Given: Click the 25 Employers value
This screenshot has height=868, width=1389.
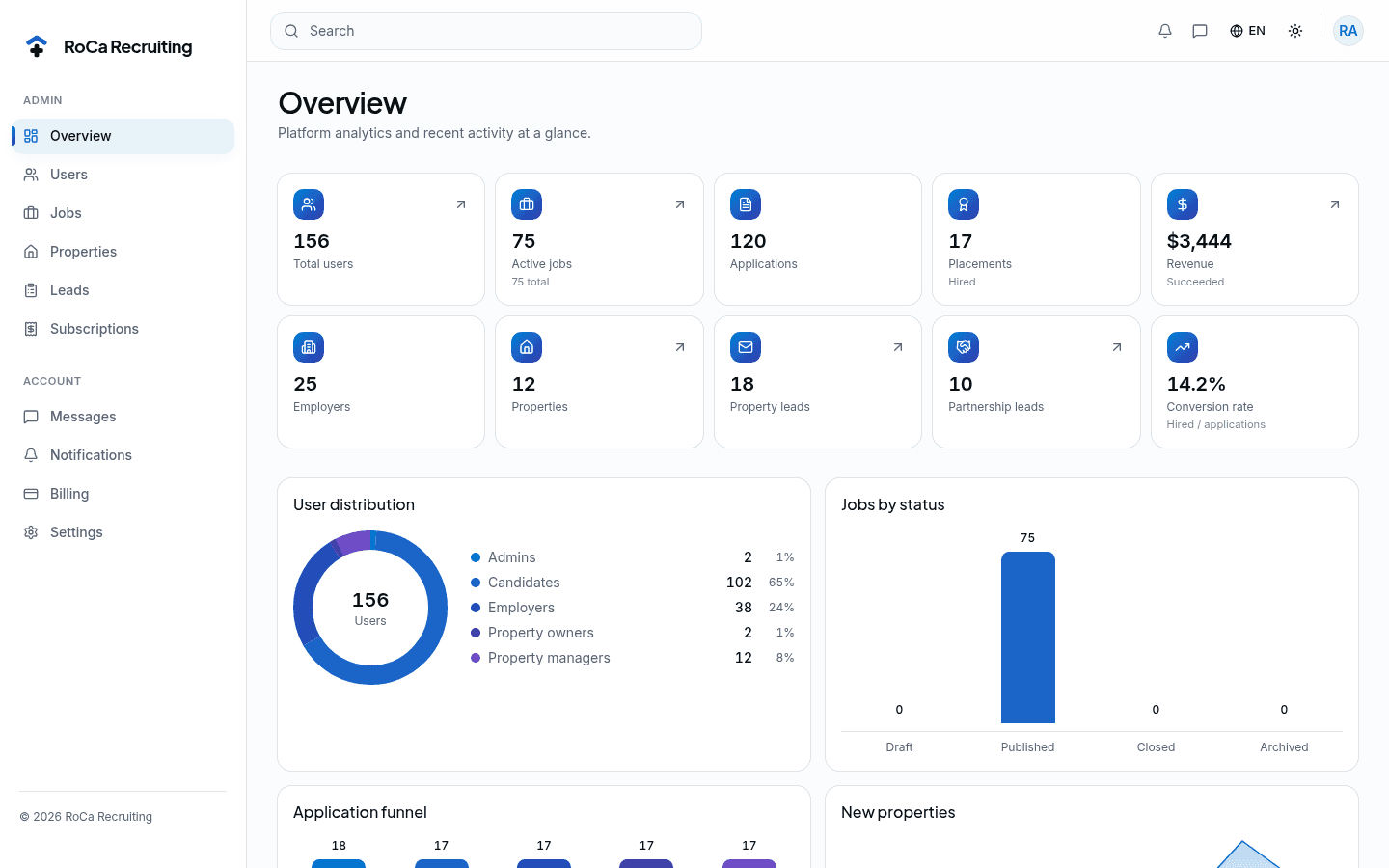Looking at the screenshot, I should (306, 384).
